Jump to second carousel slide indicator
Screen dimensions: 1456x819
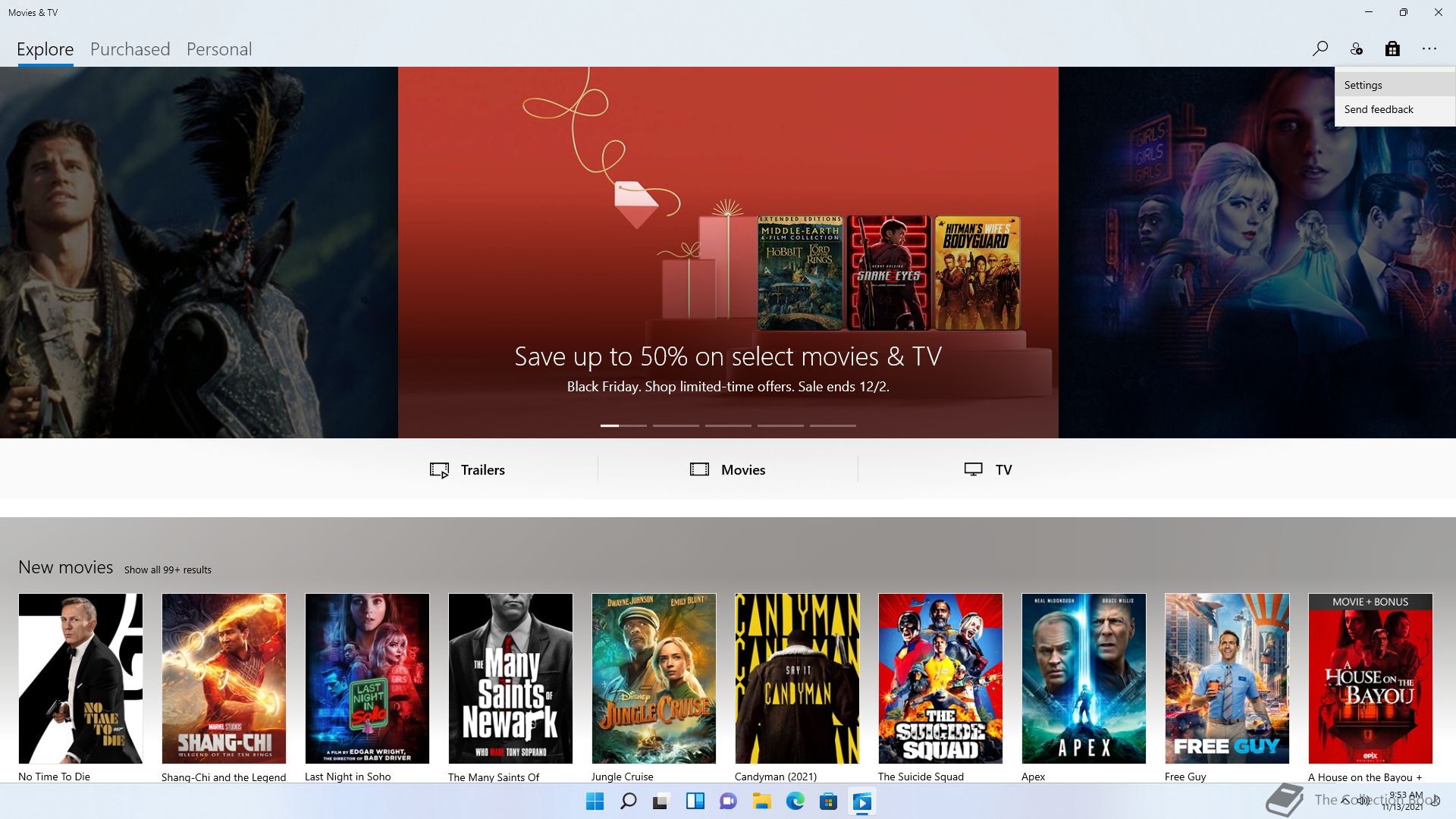676,425
